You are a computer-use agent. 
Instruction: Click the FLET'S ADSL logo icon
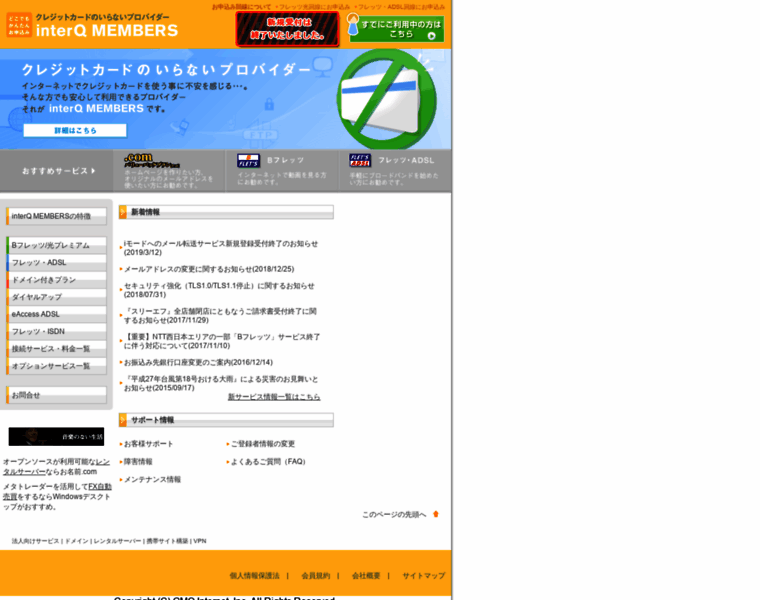[360, 160]
